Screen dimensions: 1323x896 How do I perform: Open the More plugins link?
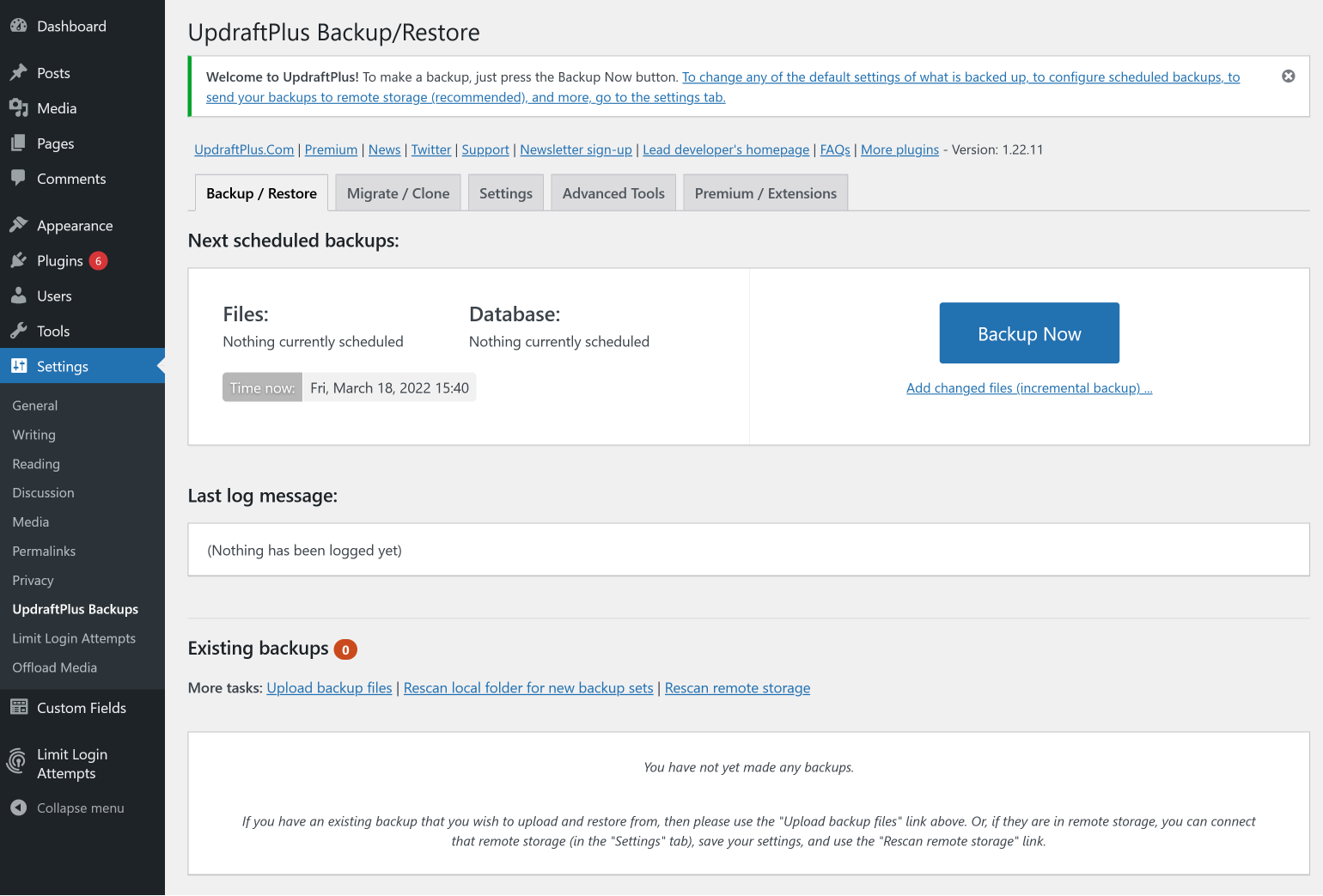tap(899, 149)
